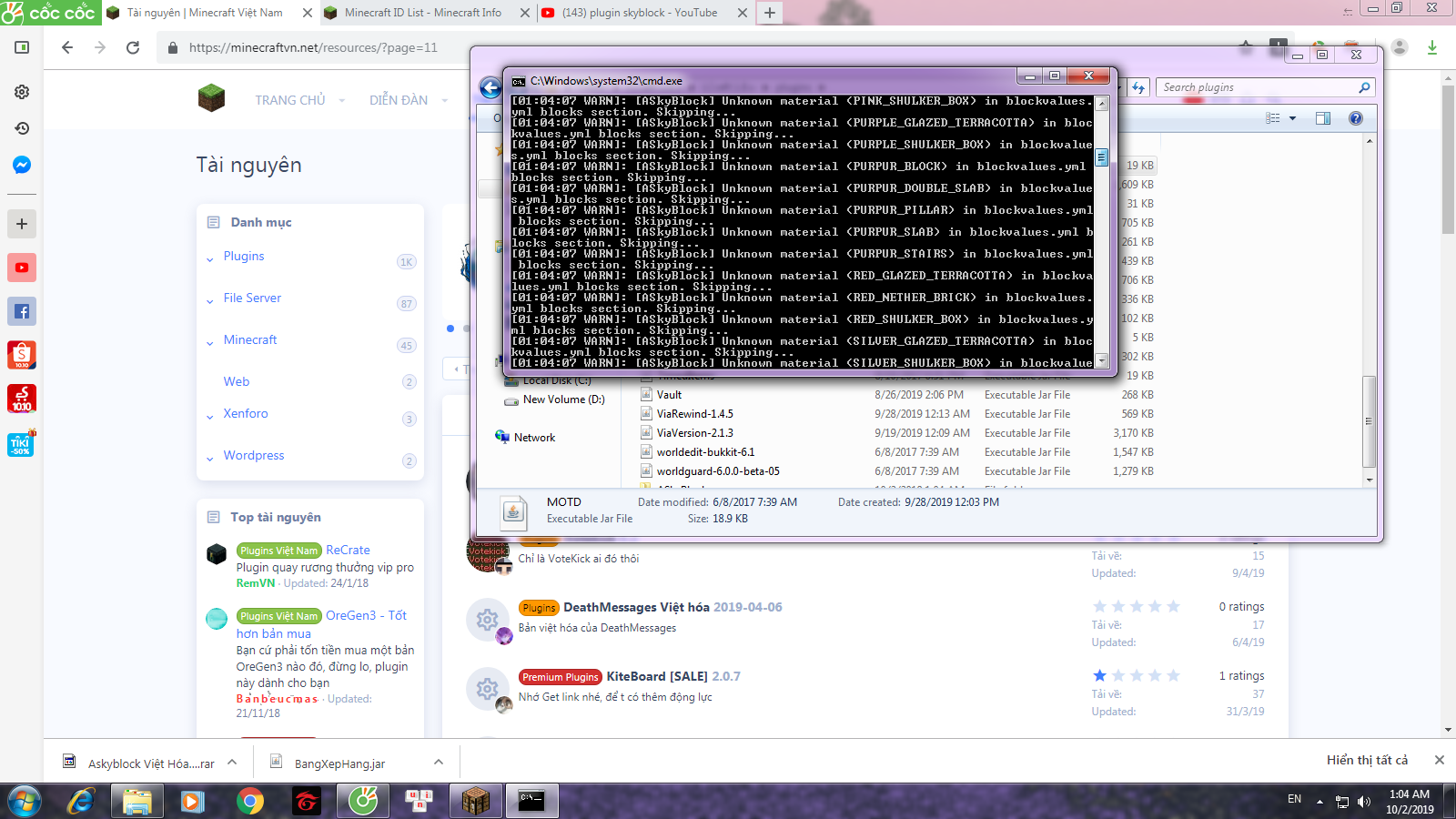Toggle the Cốc Cốc side panel button

[22, 47]
